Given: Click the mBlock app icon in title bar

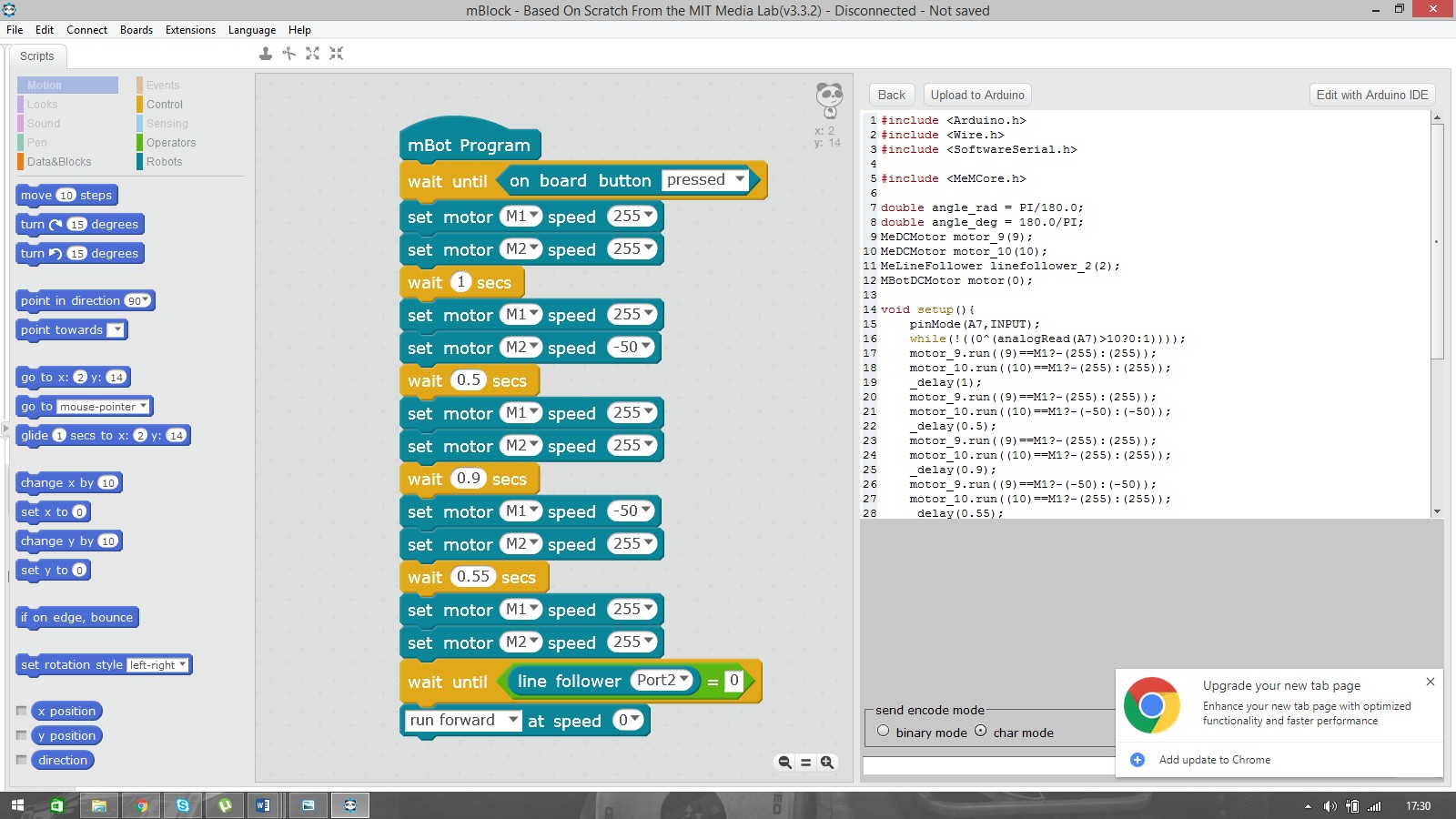Looking at the screenshot, I should [x=9, y=10].
